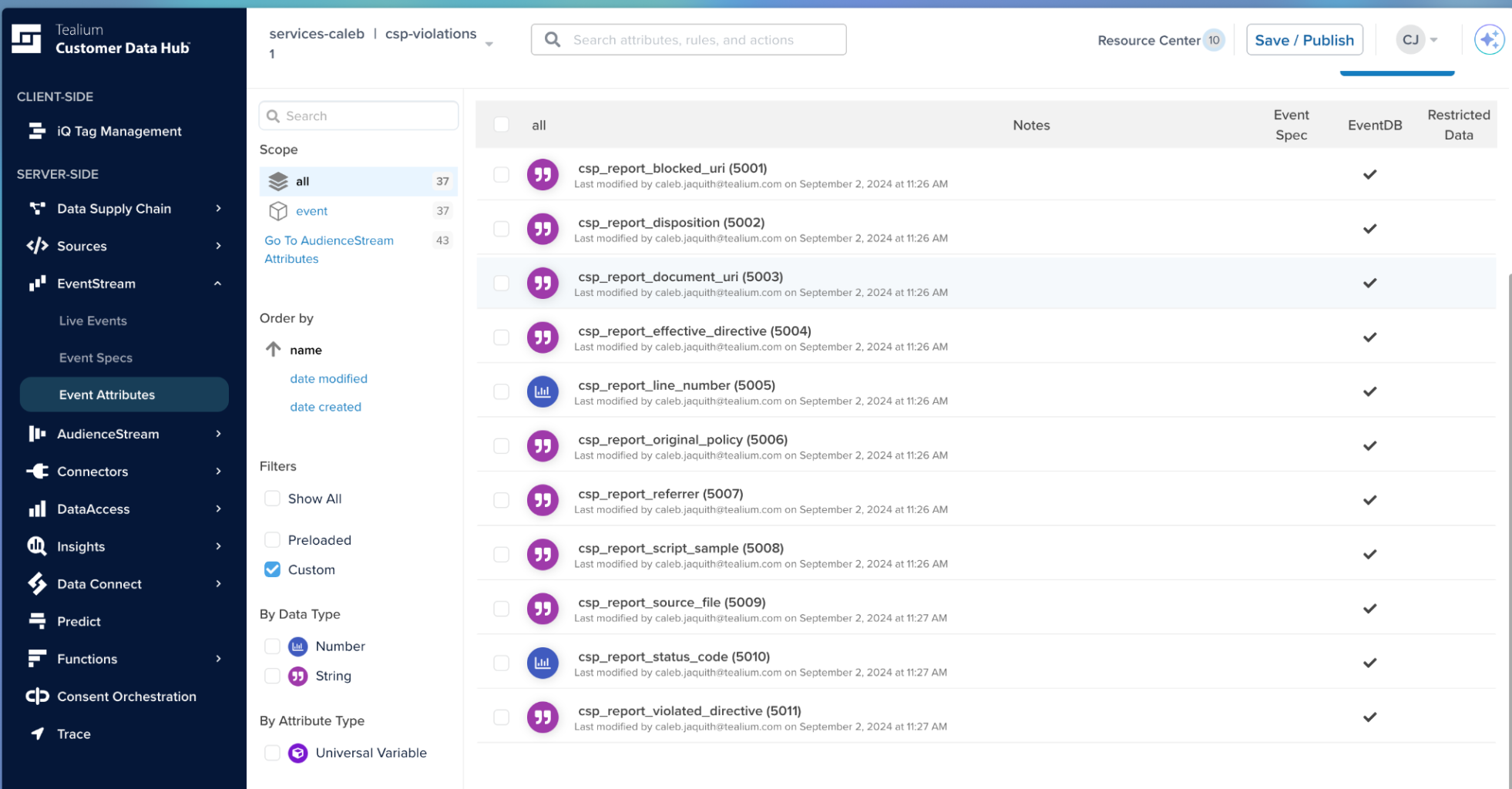Click the Trace arrow icon
This screenshot has height=789, width=1512.
[37, 734]
